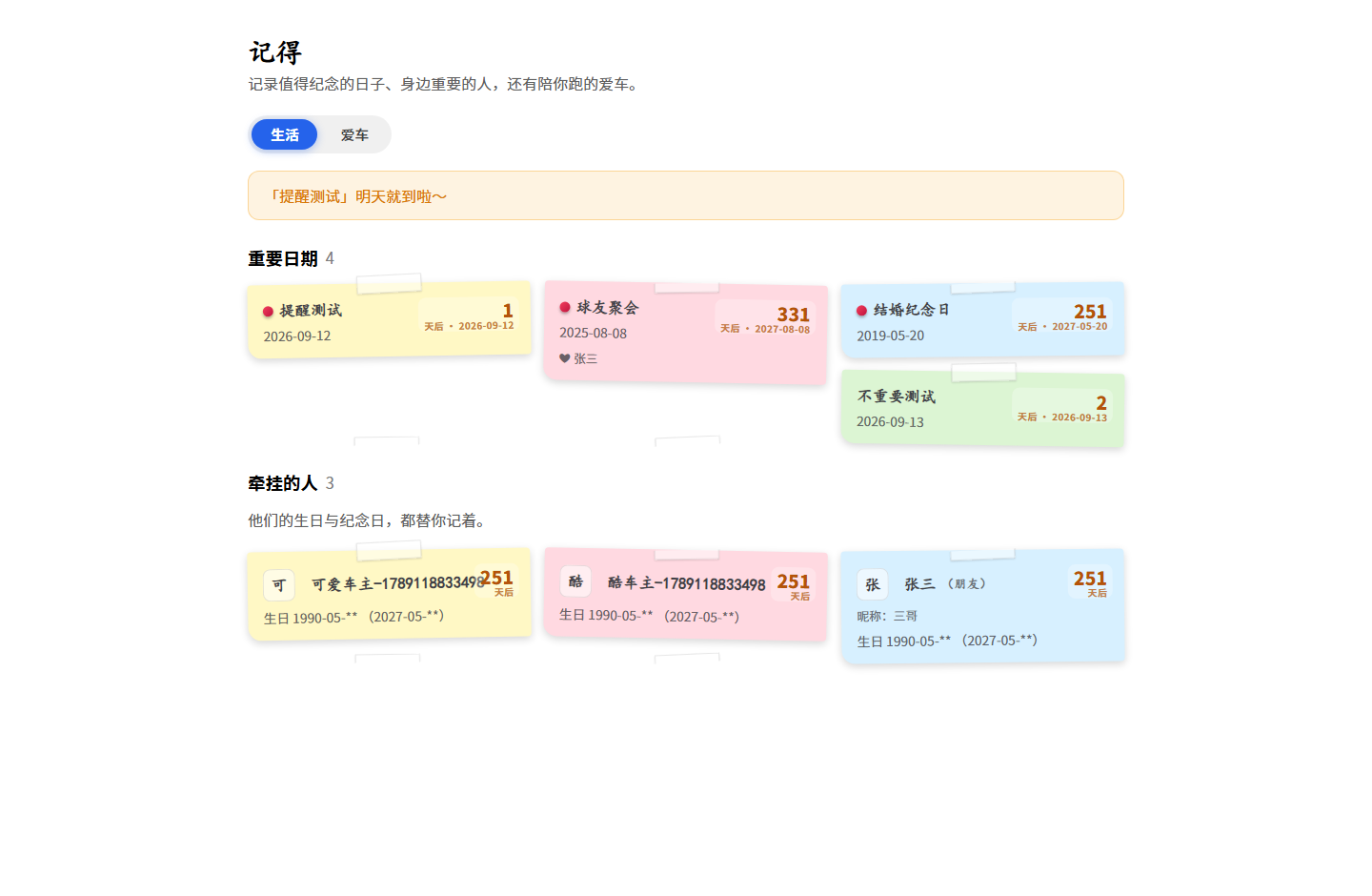The width and height of the screenshot is (1372, 896).
Task: Click red dot on 结婚纪念日 card
Action: pyautogui.click(x=861, y=311)
